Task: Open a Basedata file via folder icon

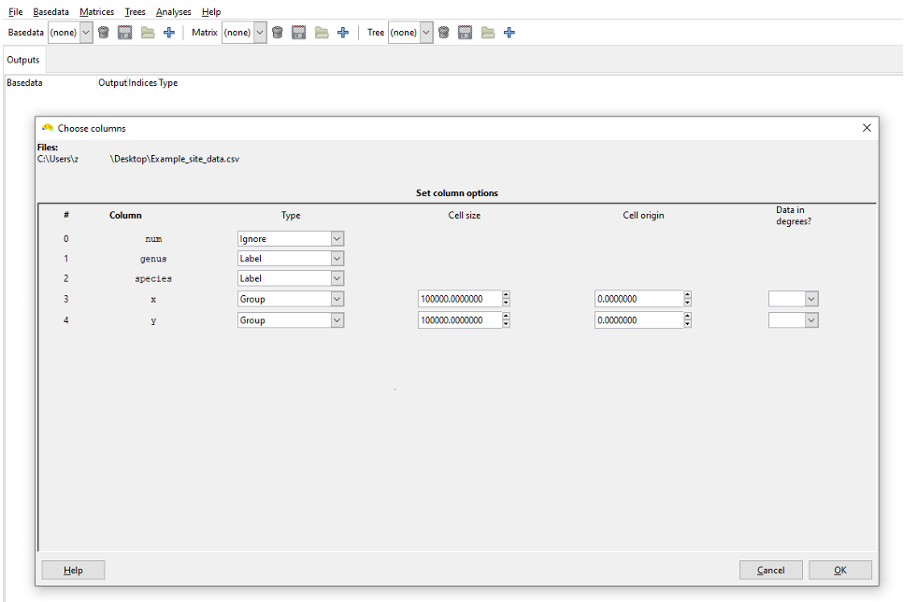Action: [147, 33]
